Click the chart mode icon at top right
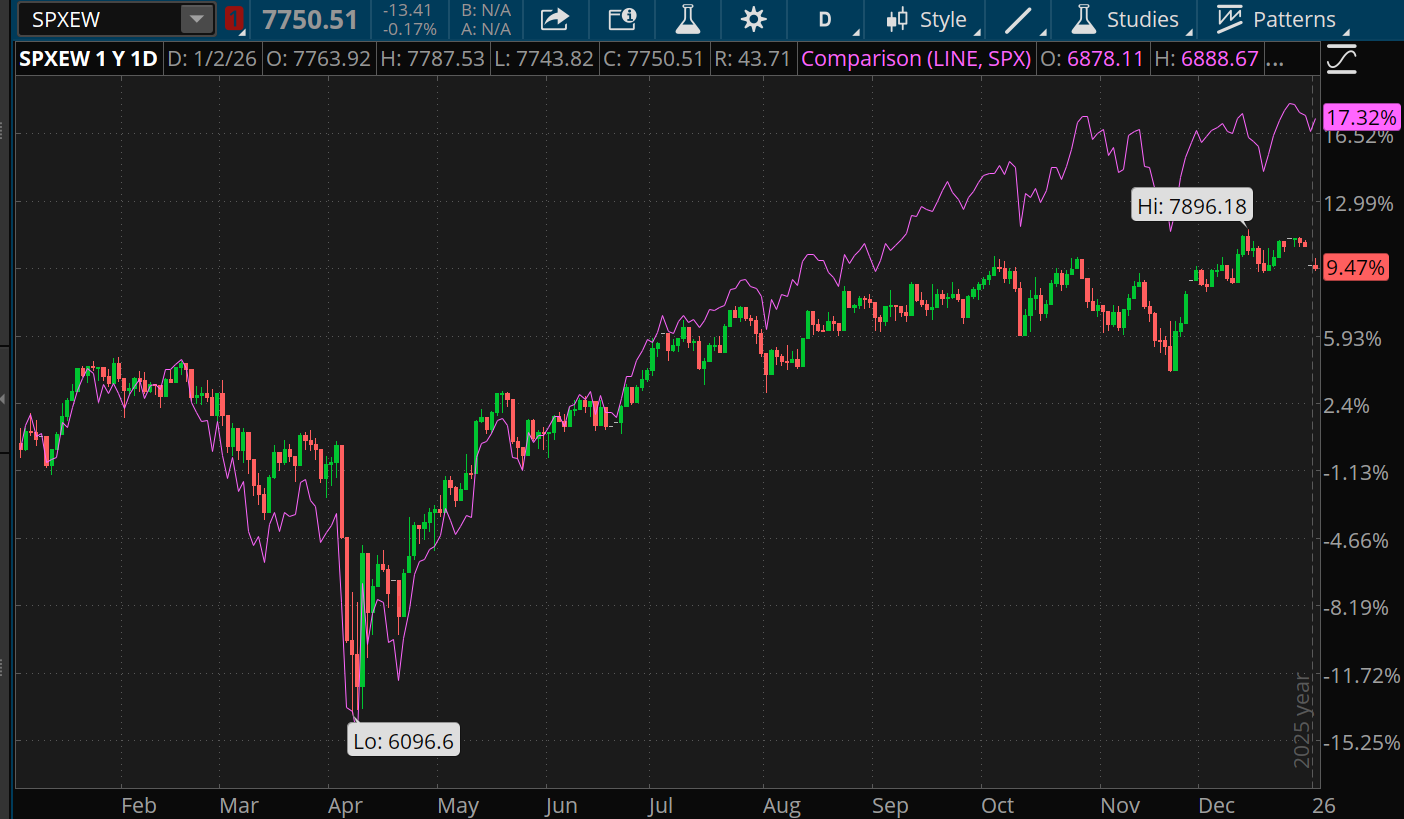The width and height of the screenshot is (1404, 819). pos(1341,58)
